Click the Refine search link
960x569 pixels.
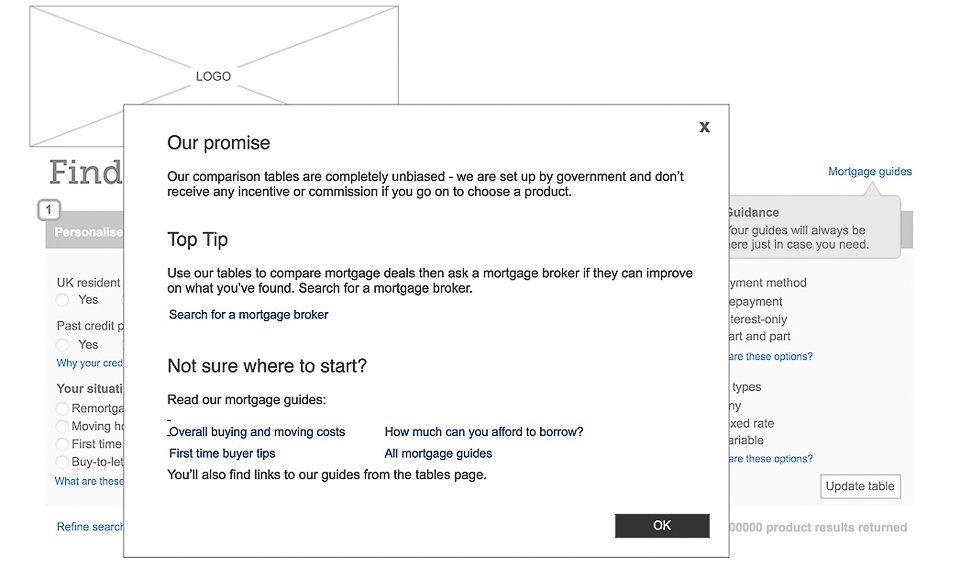(90, 527)
